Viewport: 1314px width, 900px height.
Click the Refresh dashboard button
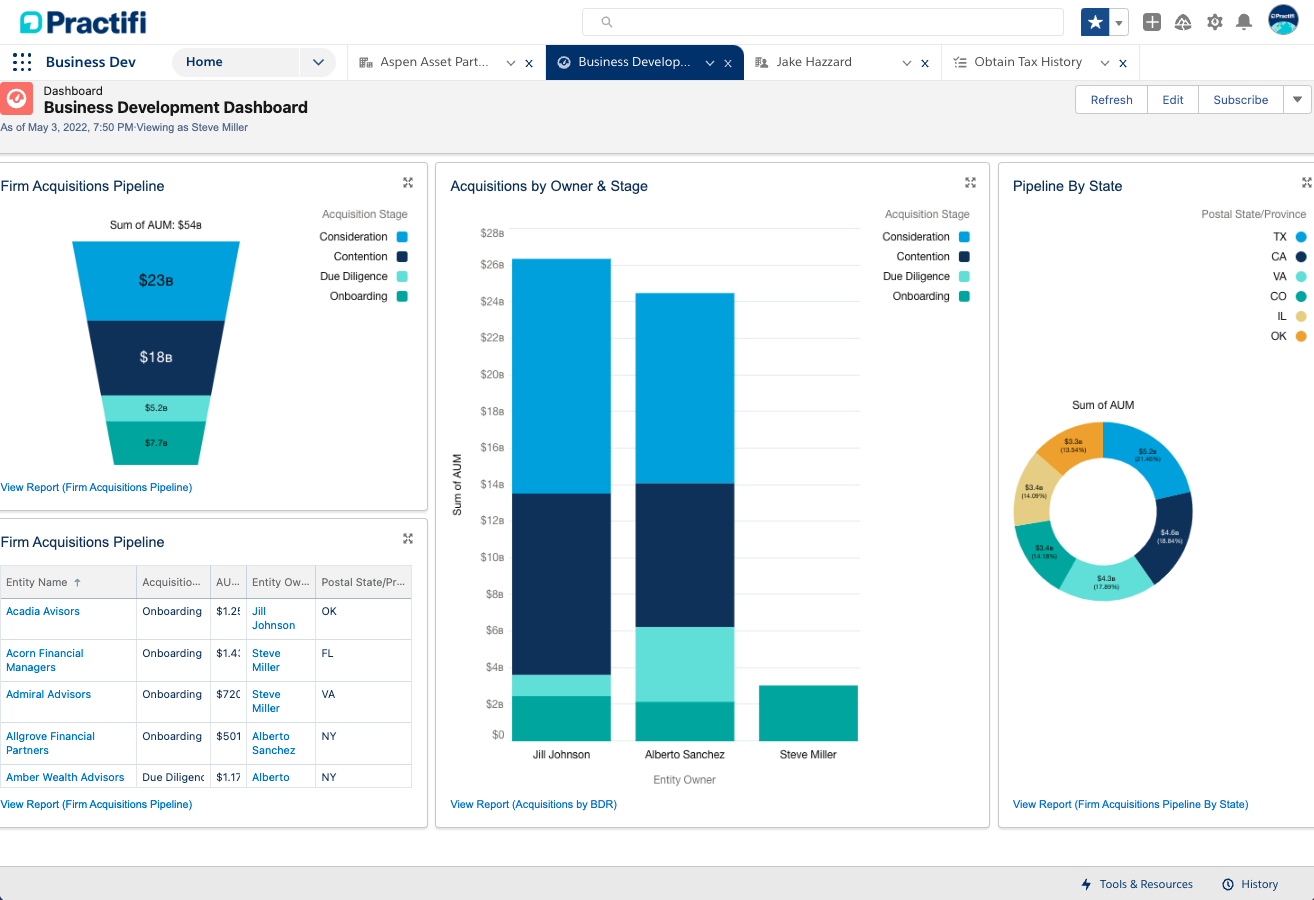(1111, 100)
